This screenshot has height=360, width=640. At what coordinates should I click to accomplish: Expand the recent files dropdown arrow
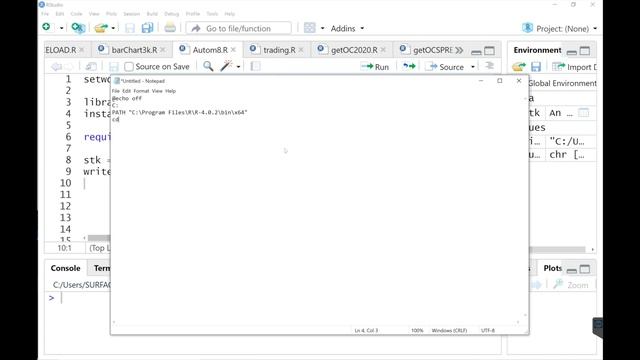click(113, 28)
